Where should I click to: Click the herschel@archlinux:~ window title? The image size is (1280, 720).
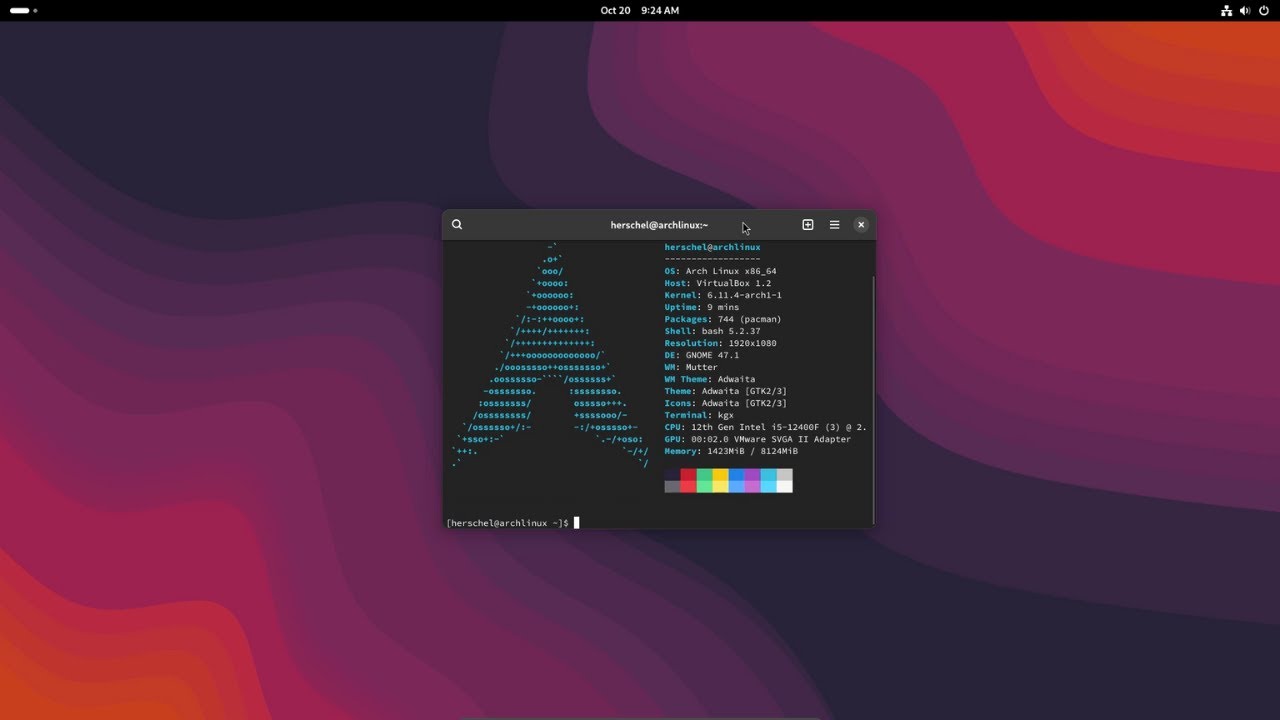tap(659, 225)
